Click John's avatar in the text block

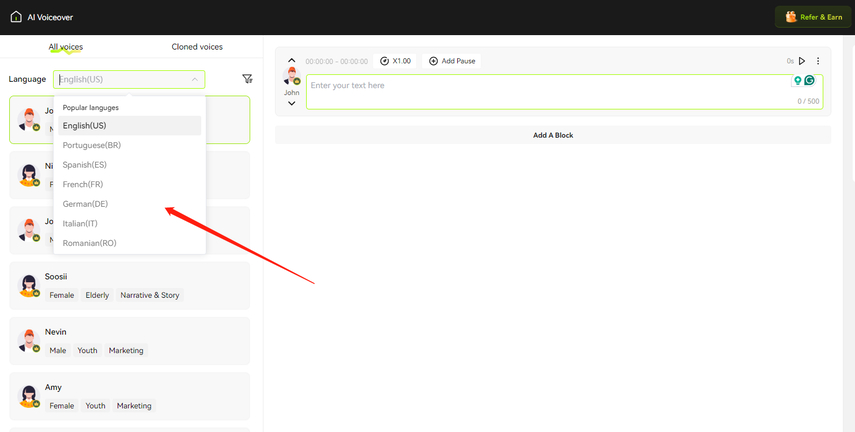click(x=292, y=76)
